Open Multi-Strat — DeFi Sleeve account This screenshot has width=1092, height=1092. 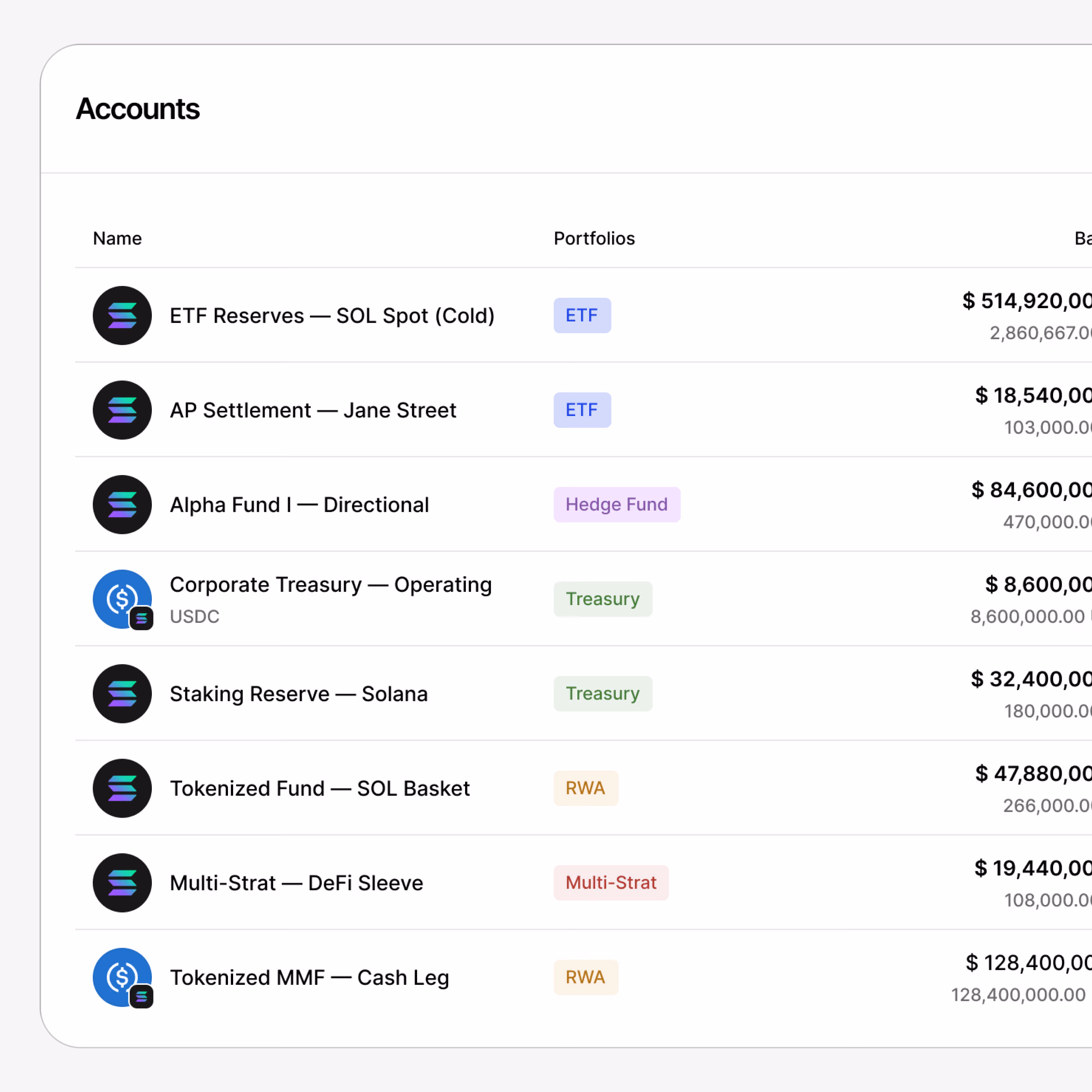[297, 883]
